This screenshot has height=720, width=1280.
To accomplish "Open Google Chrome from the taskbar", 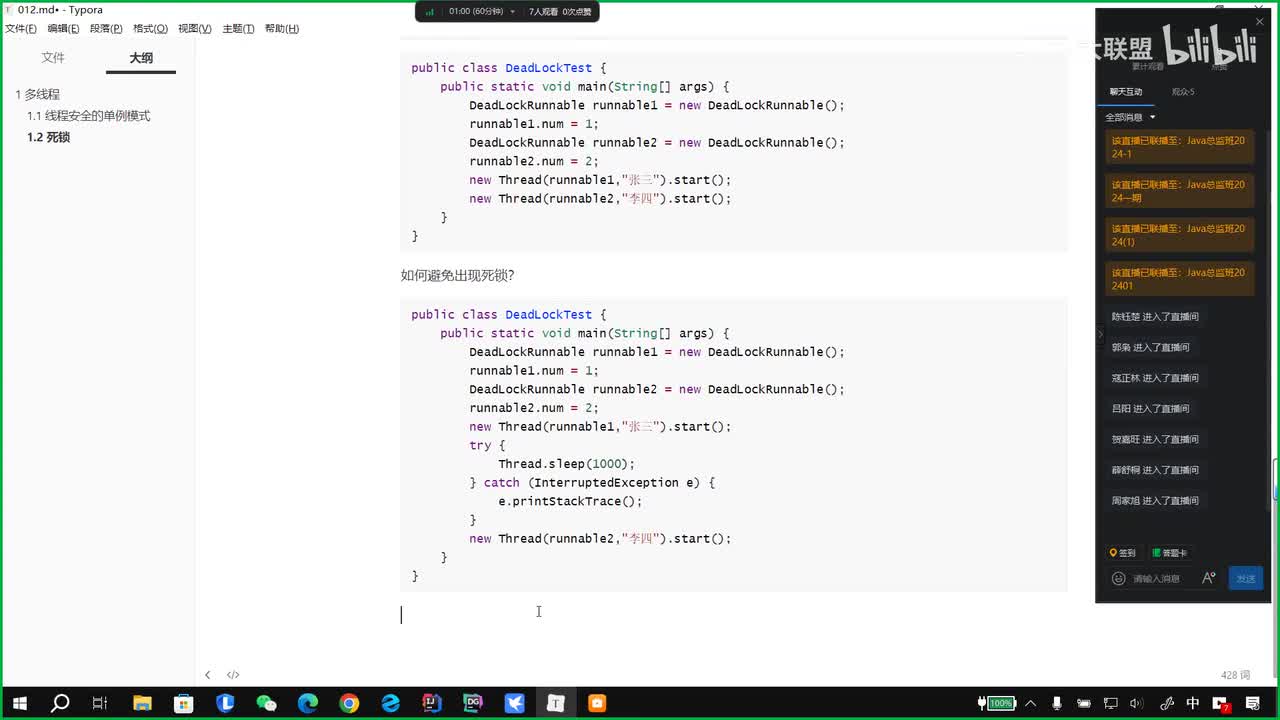I will coord(349,703).
